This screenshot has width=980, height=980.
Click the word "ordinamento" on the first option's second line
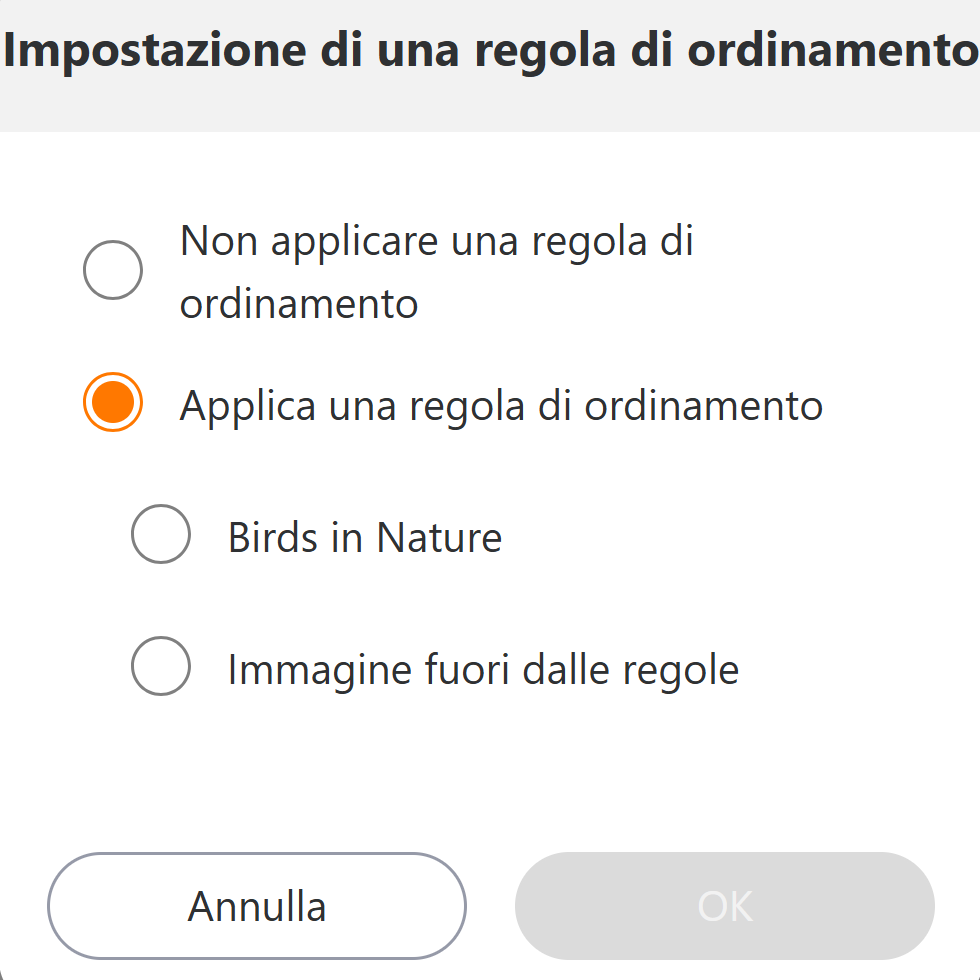(298, 304)
